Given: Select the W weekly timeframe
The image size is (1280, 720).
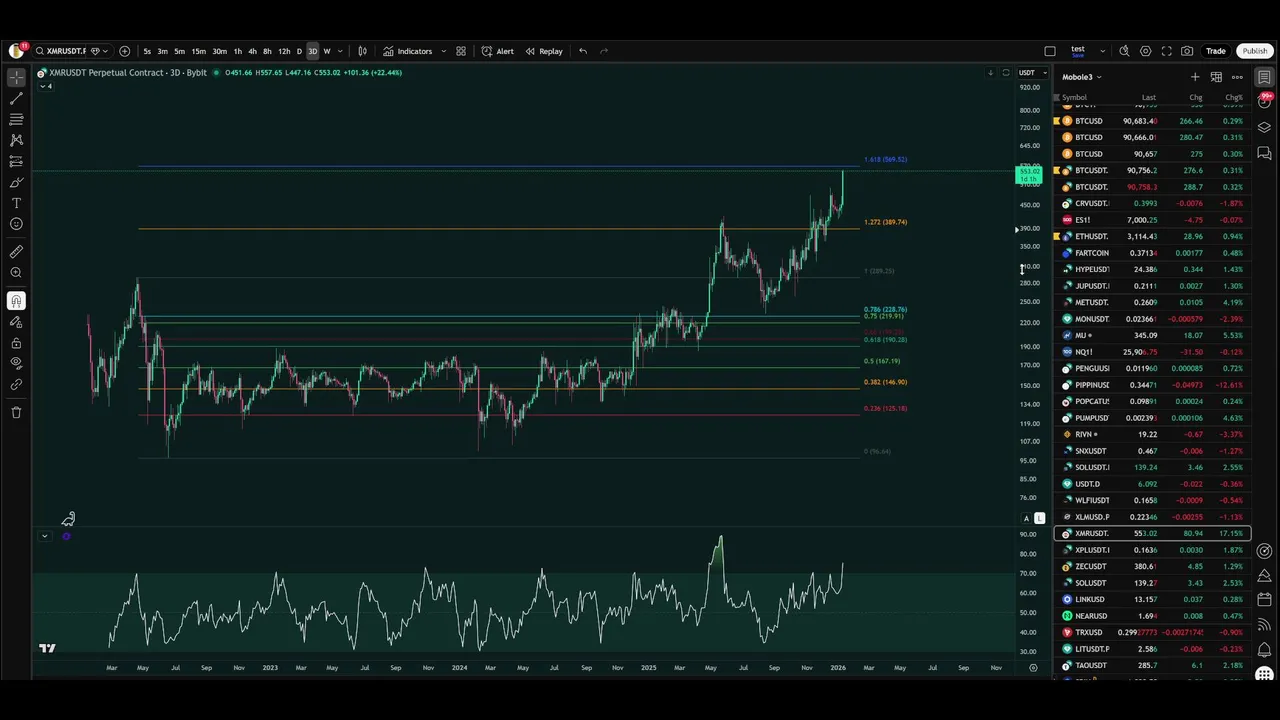Looking at the screenshot, I should pos(326,51).
